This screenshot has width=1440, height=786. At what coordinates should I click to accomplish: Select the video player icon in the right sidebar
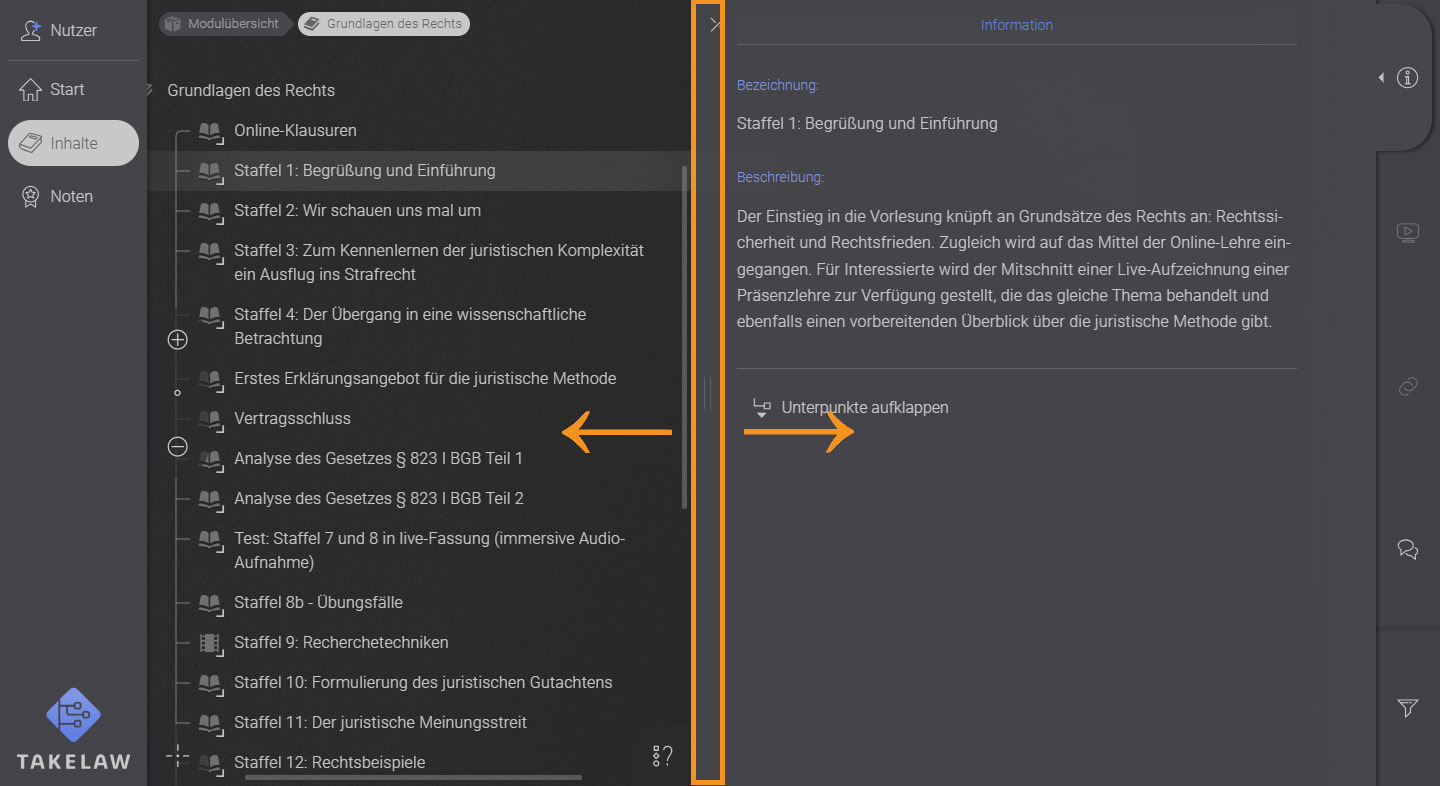[x=1408, y=232]
